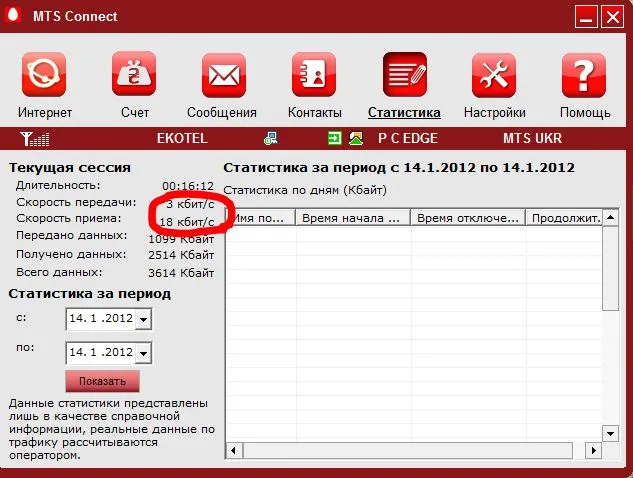633x478 pixels.
Task: Click the Помощь tab label
Action: tap(585, 112)
